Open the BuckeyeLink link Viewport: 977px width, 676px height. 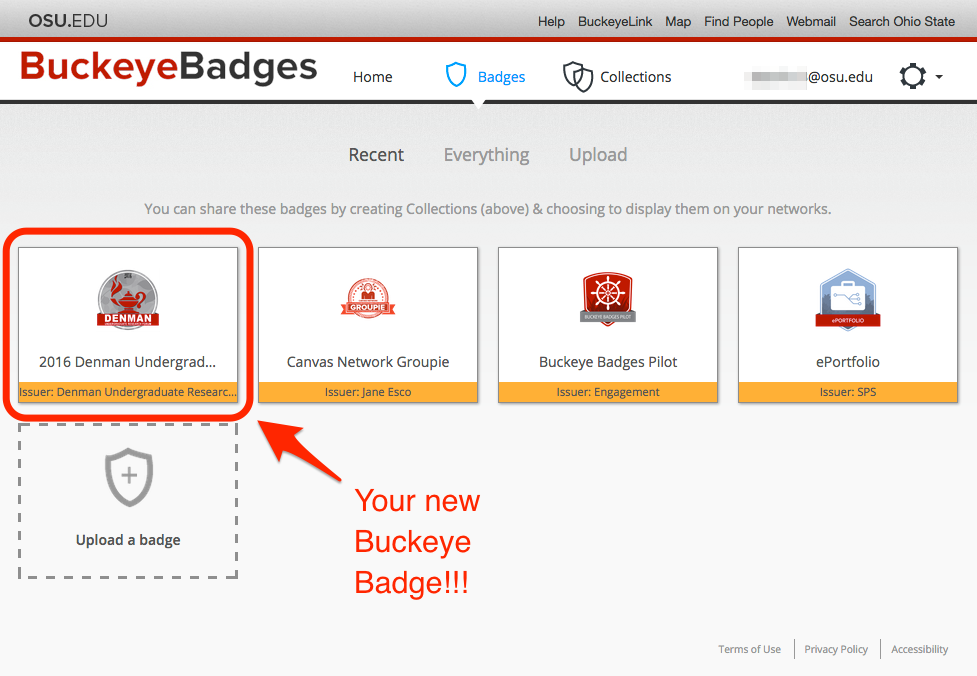click(615, 21)
